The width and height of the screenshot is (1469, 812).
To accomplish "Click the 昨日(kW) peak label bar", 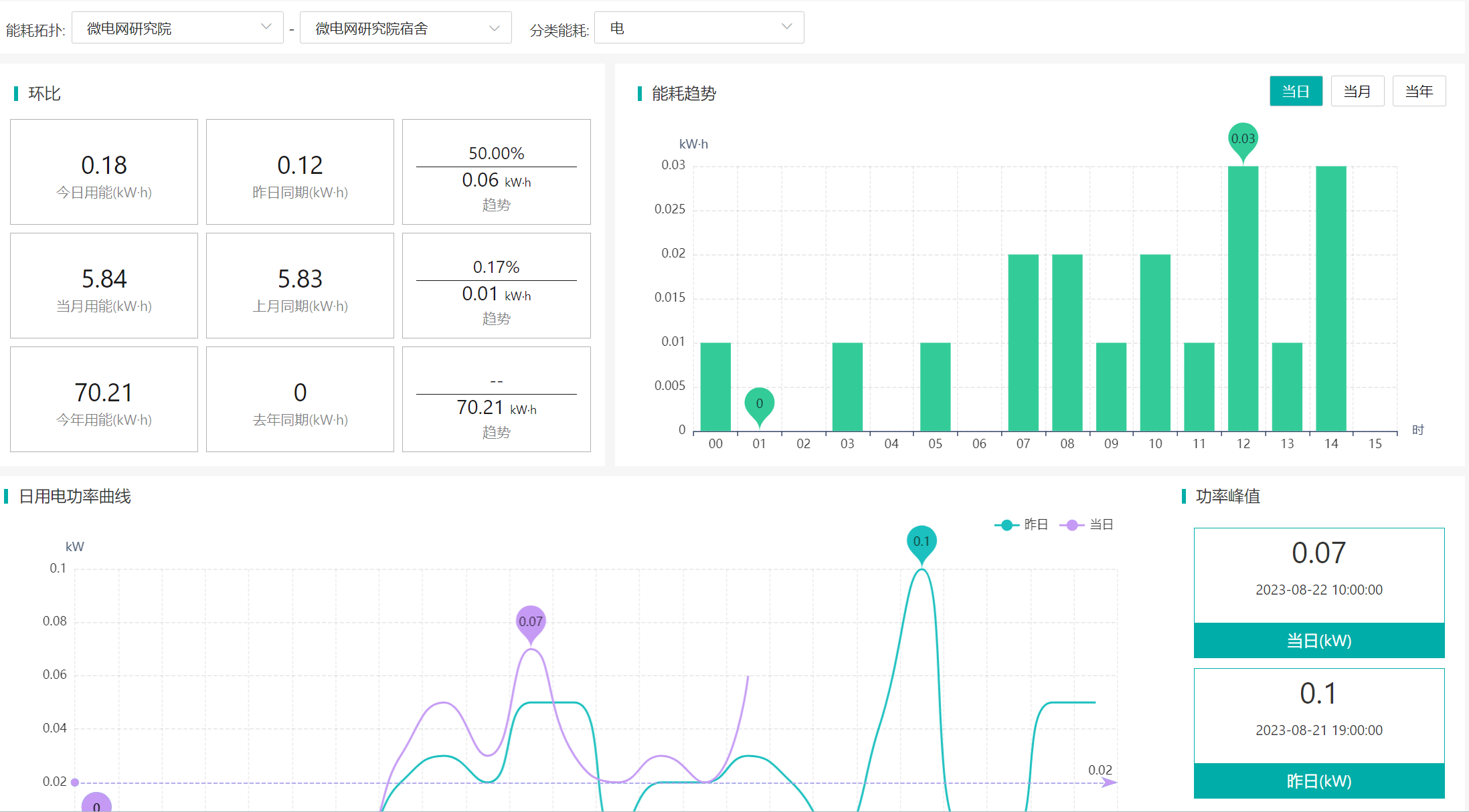I will coord(1318,781).
